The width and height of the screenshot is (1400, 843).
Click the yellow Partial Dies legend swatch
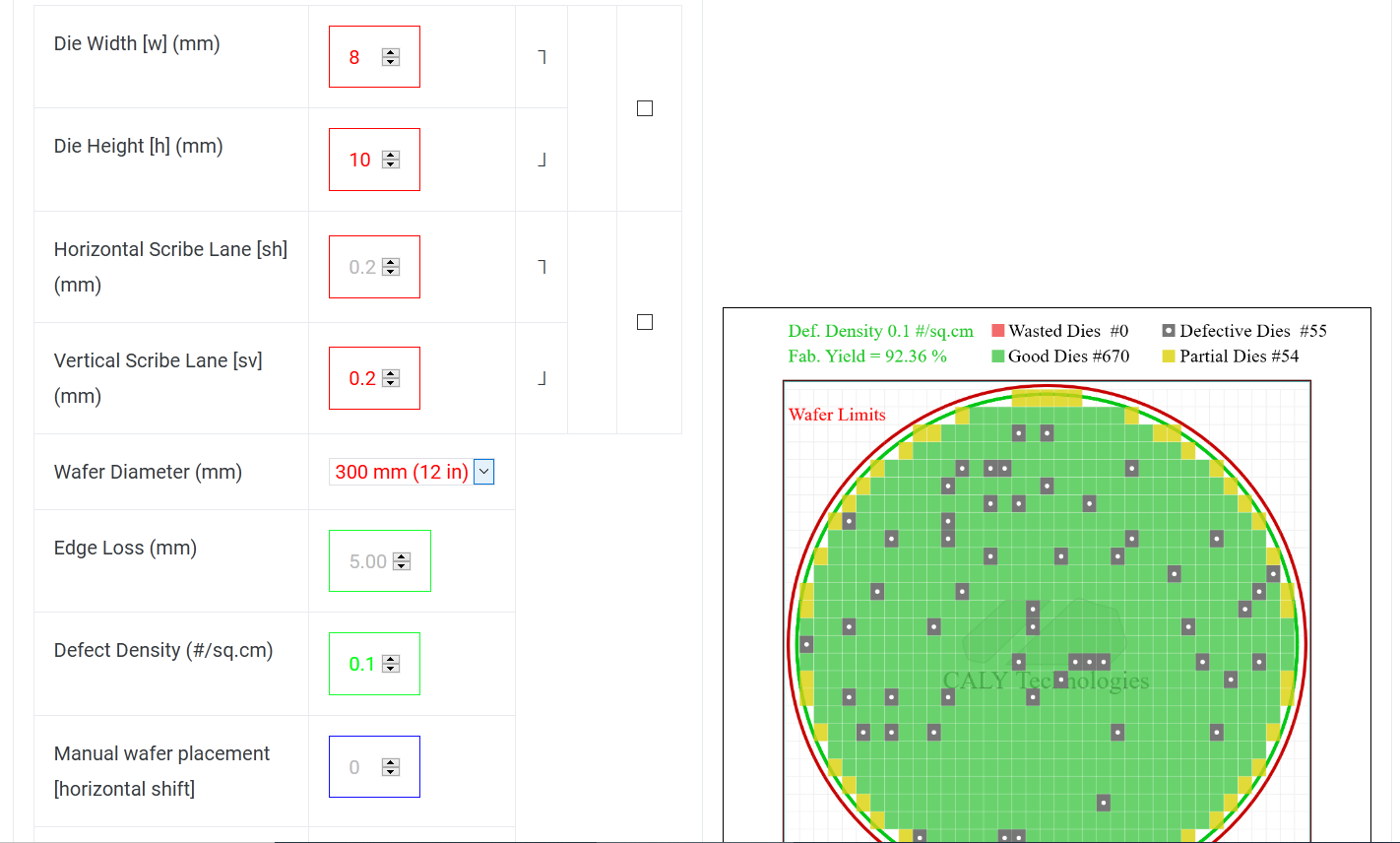tap(1169, 357)
